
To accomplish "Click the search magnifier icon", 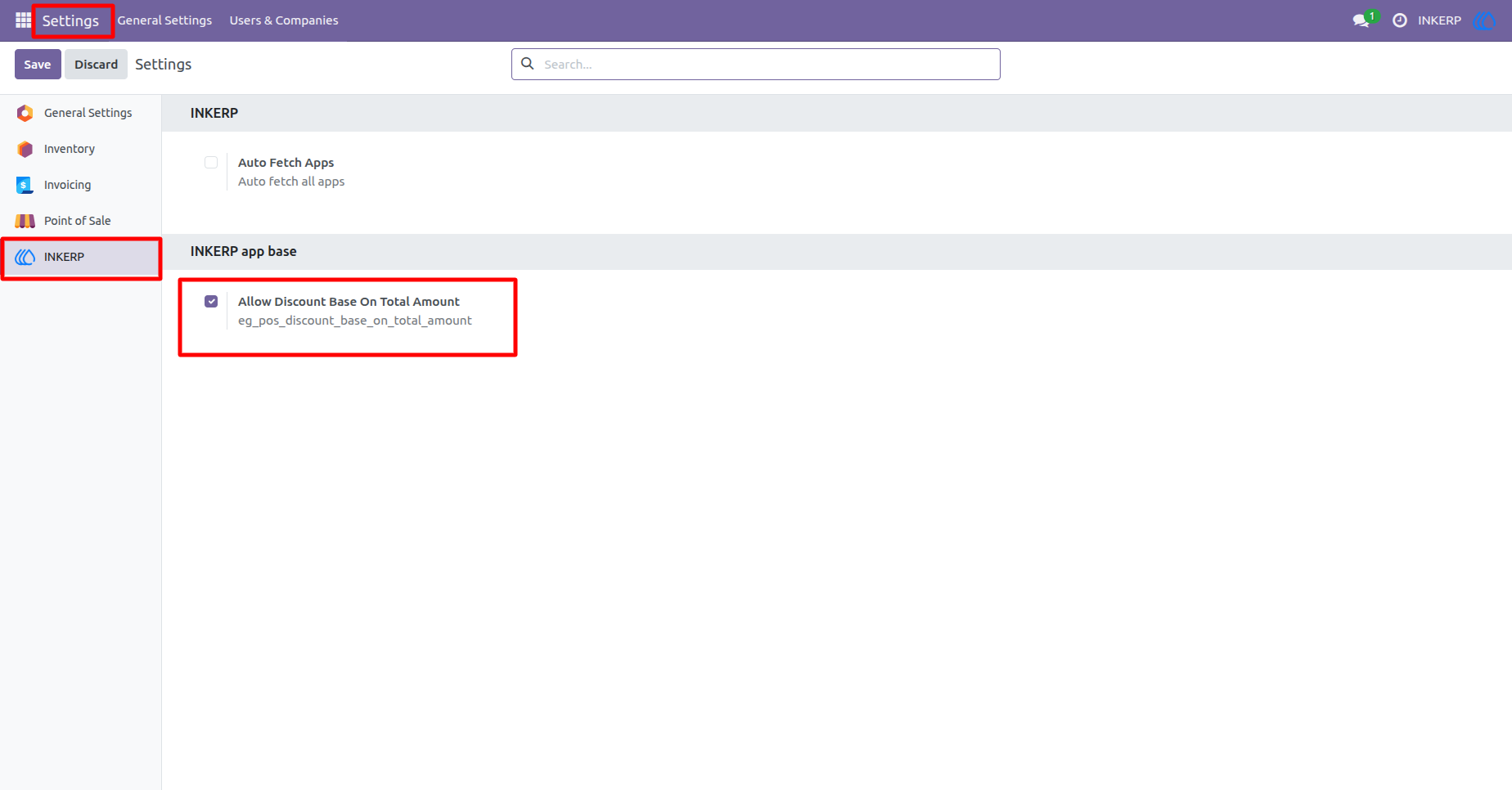I will click(528, 64).
